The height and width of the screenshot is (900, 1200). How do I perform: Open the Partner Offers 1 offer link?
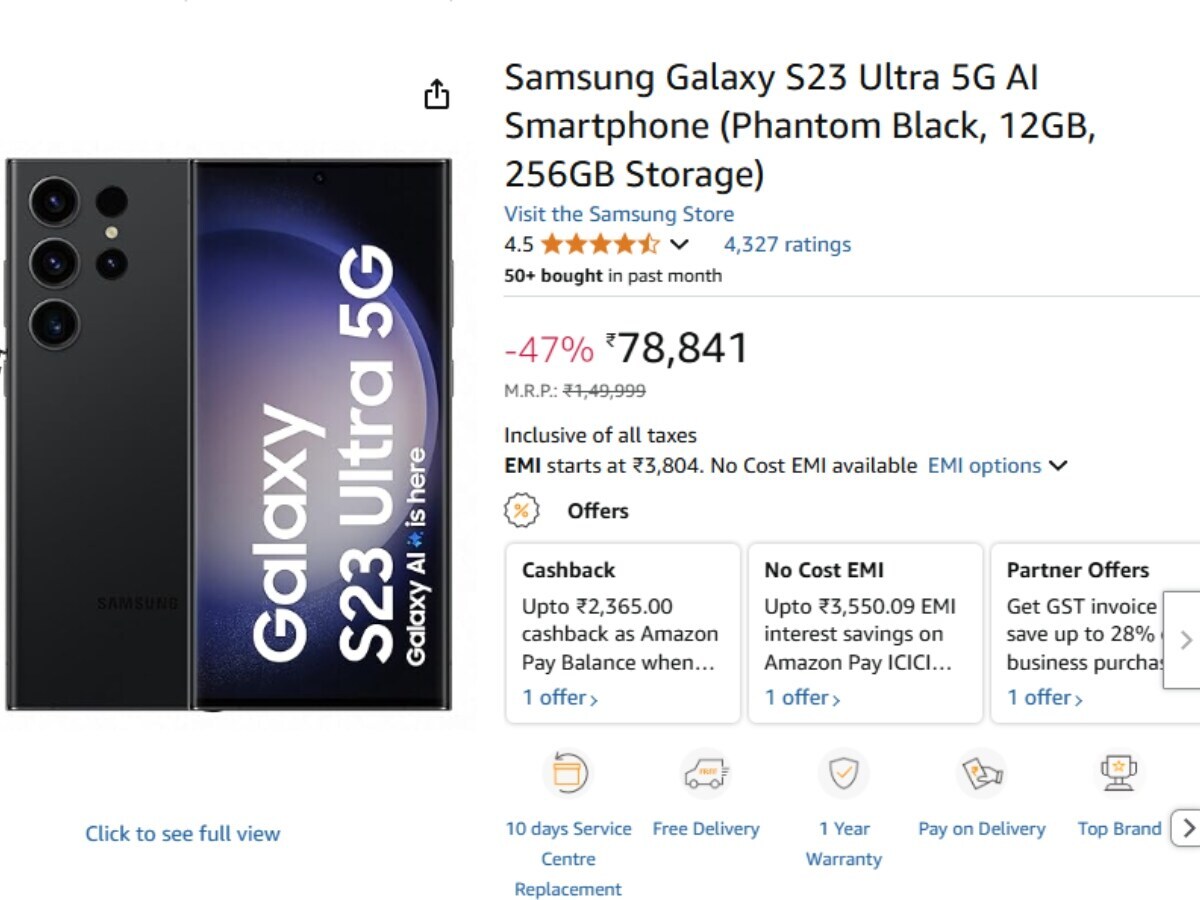1044,698
